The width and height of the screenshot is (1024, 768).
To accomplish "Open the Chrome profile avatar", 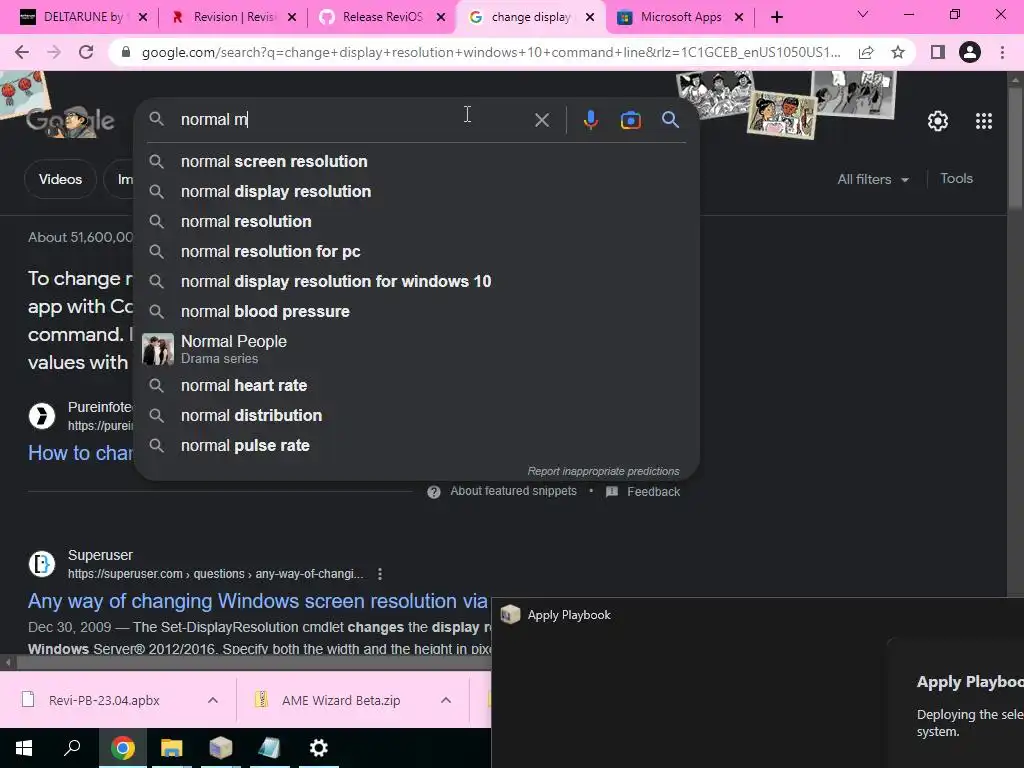I will pyautogui.click(x=970, y=52).
